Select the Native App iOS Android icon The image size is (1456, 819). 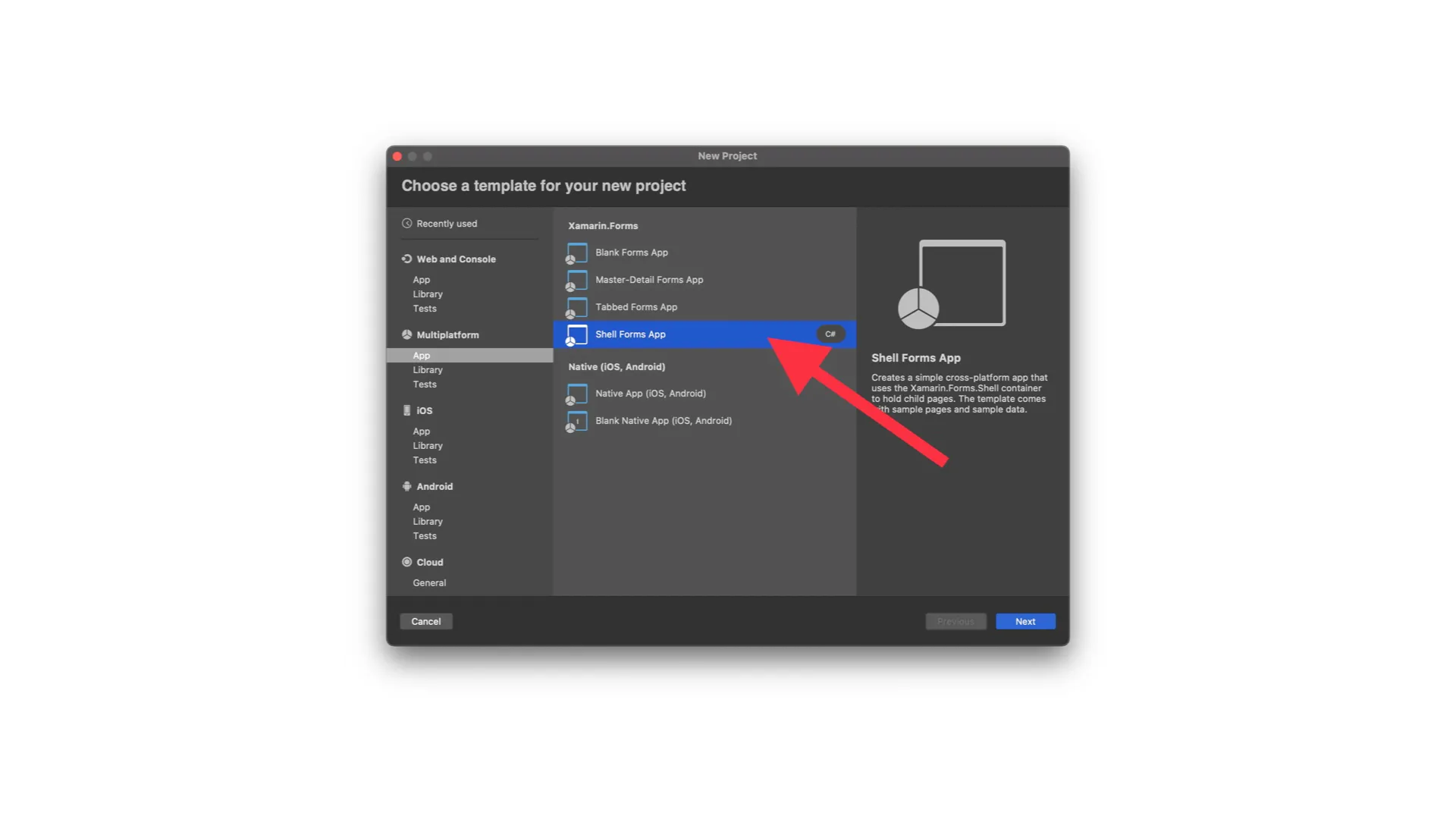tap(573, 393)
